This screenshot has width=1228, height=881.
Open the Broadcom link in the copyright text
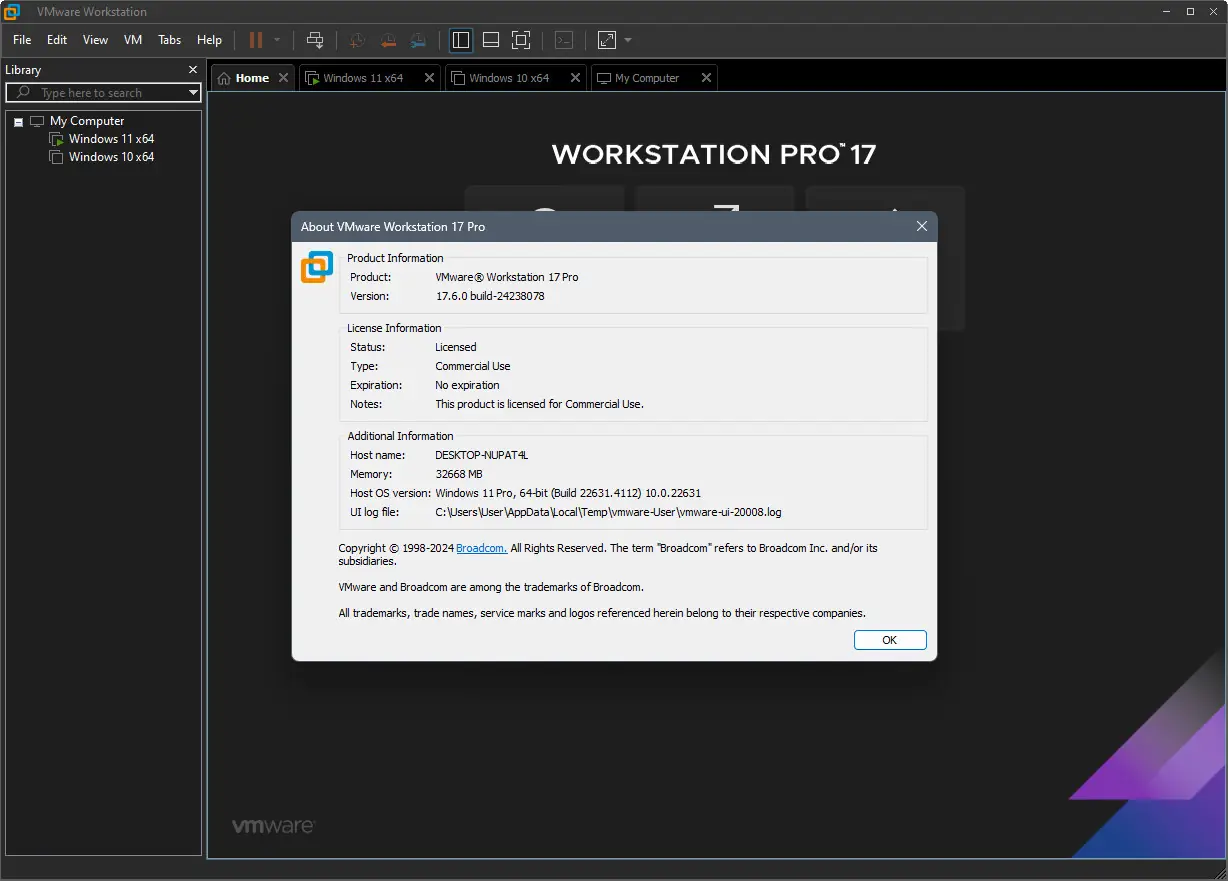click(482, 548)
